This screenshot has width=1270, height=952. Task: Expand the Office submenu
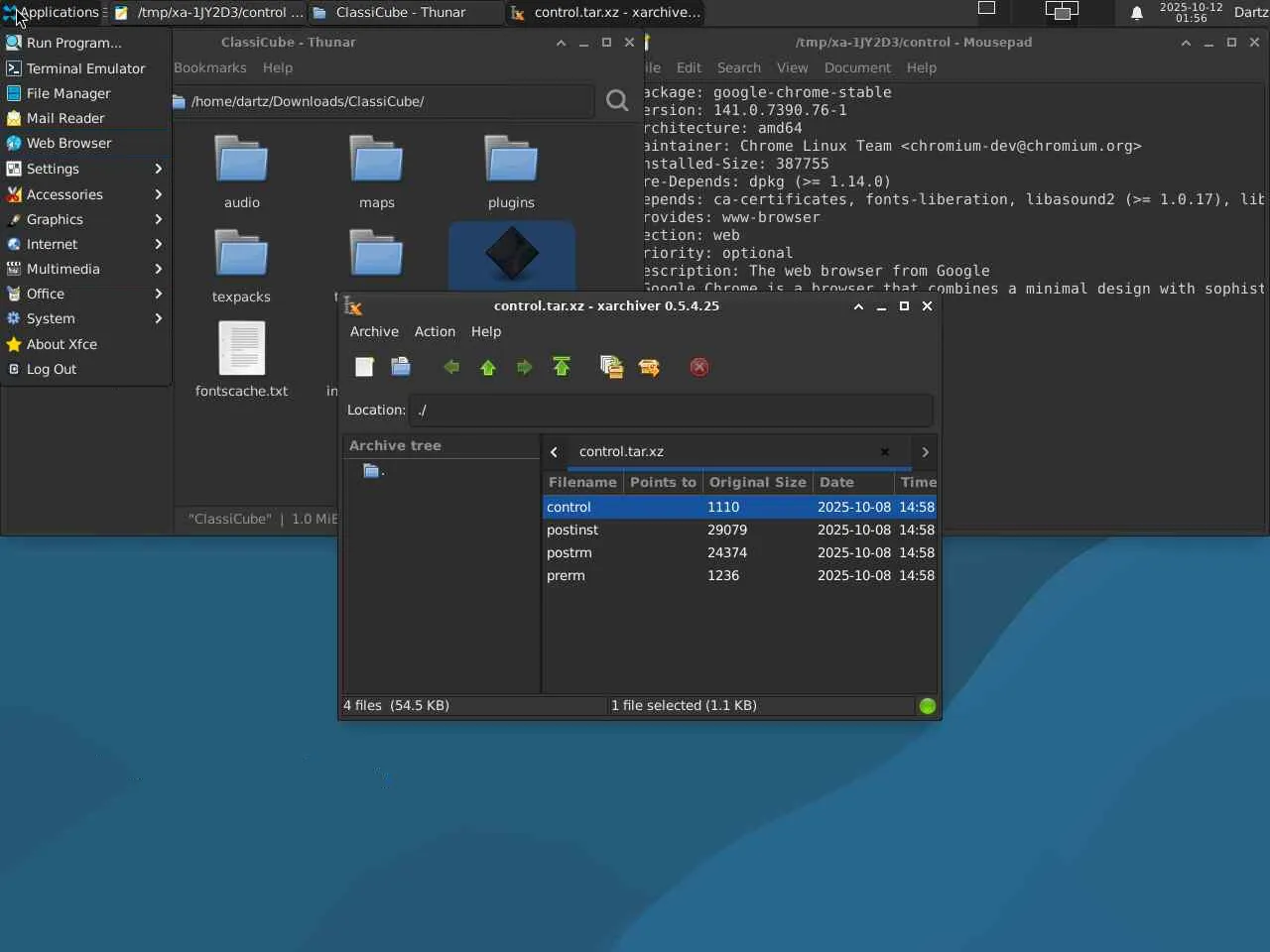coord(84,294)
